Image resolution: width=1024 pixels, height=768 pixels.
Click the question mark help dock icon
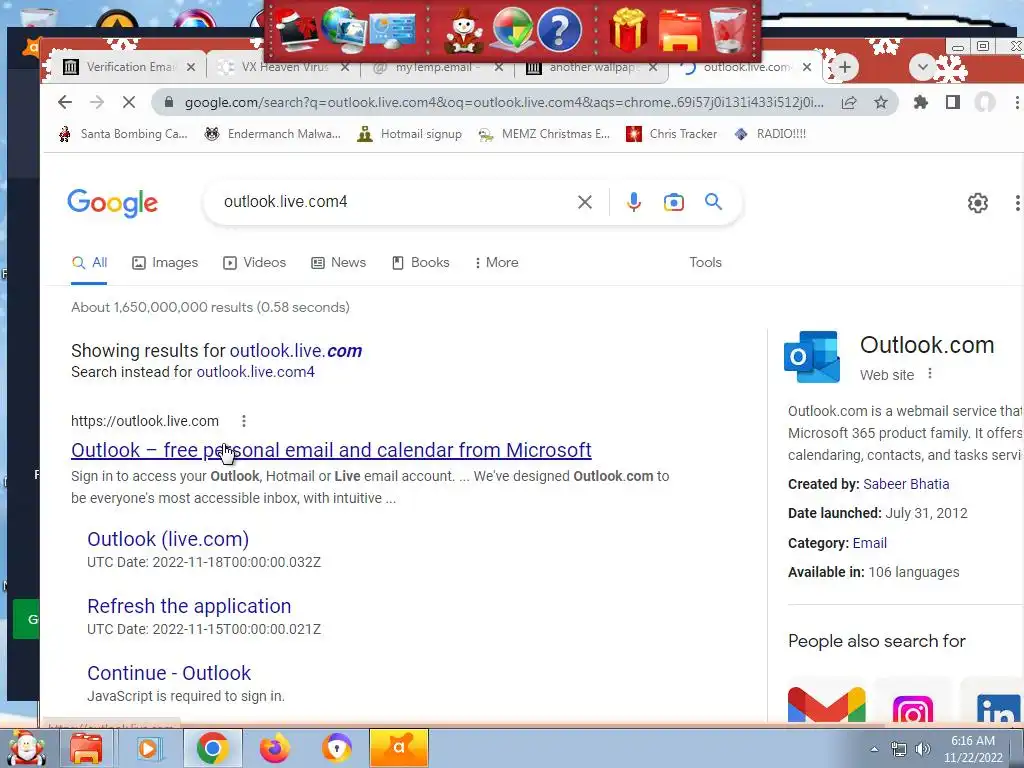click(560, 29)
